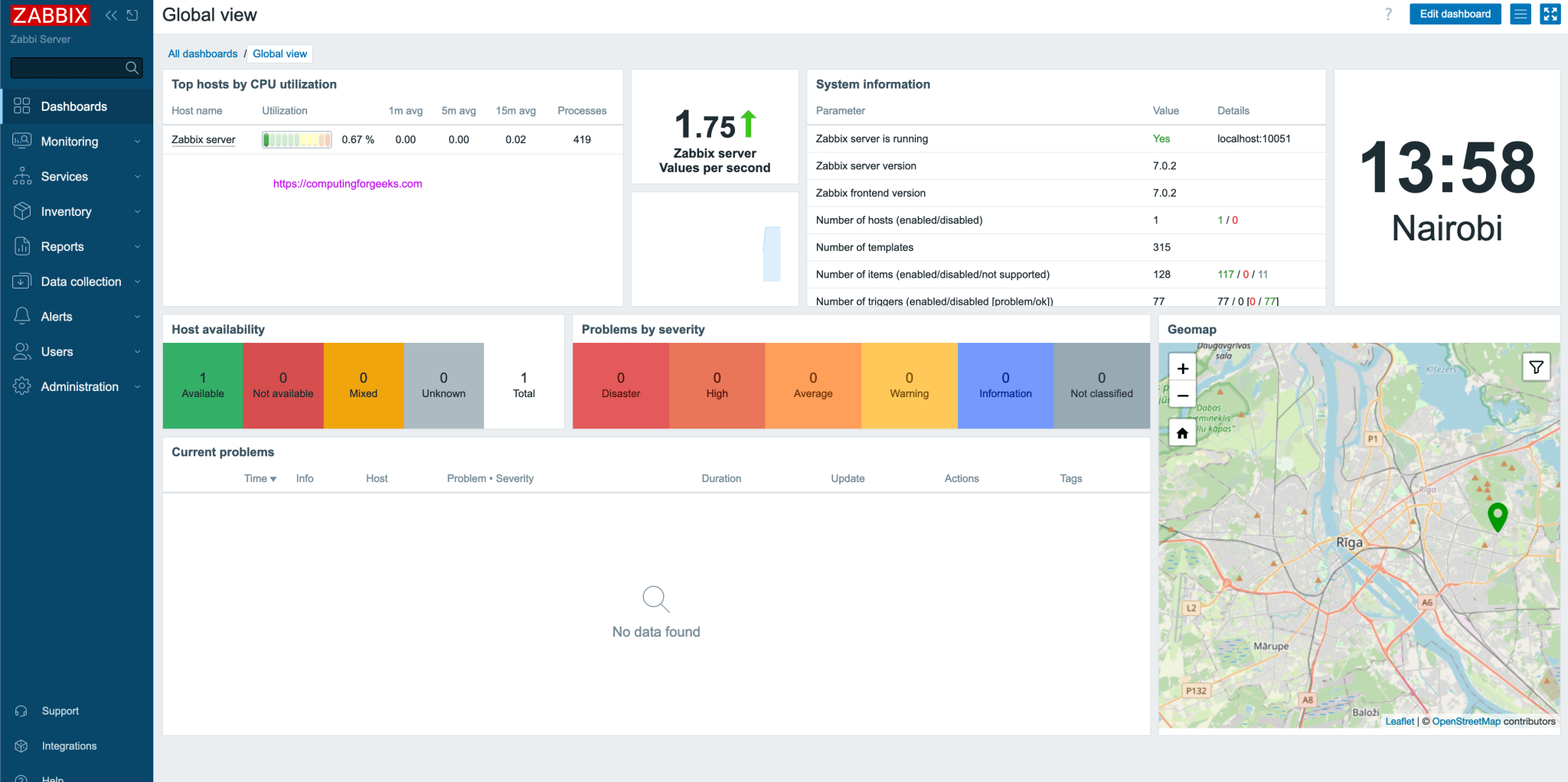Click the Edit dashboard button
The image size is (1568, 782).
coord(1455,14)
